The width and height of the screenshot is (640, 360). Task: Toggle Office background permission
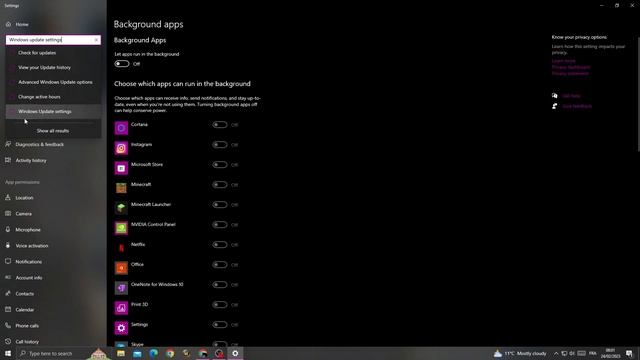click(x=220, y=264)
